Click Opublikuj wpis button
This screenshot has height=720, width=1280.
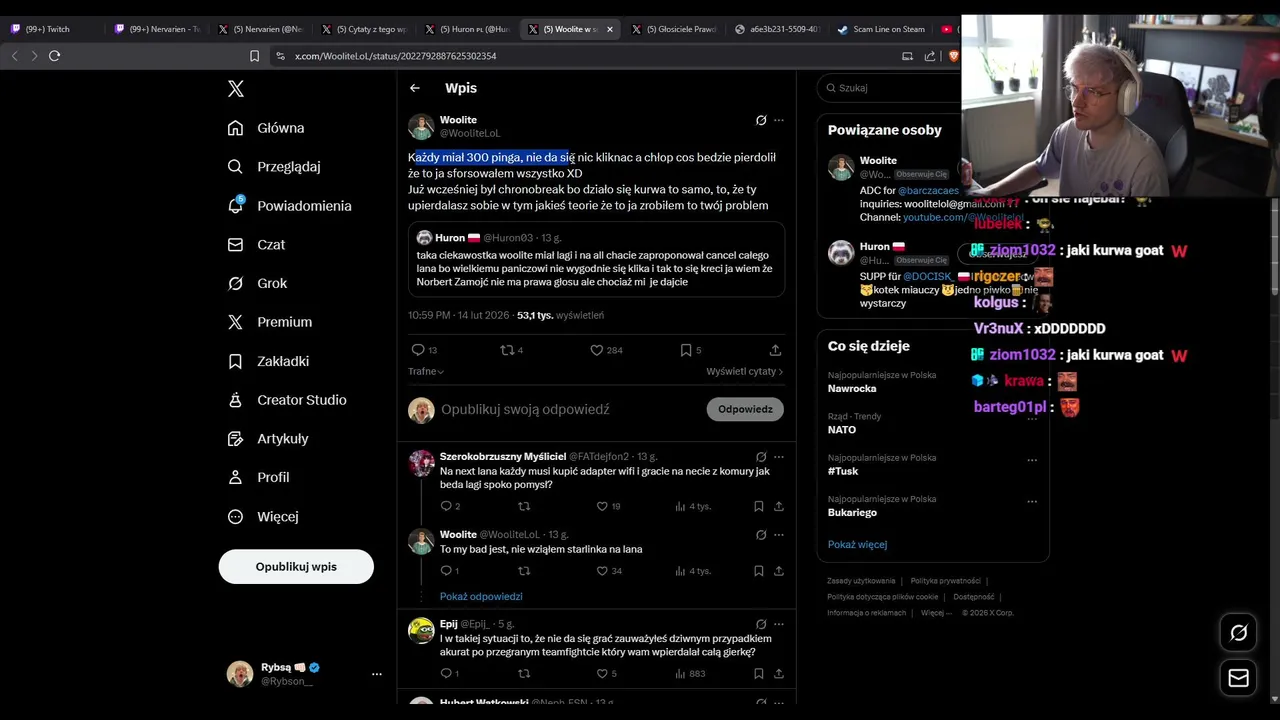[x=296, y=567]
